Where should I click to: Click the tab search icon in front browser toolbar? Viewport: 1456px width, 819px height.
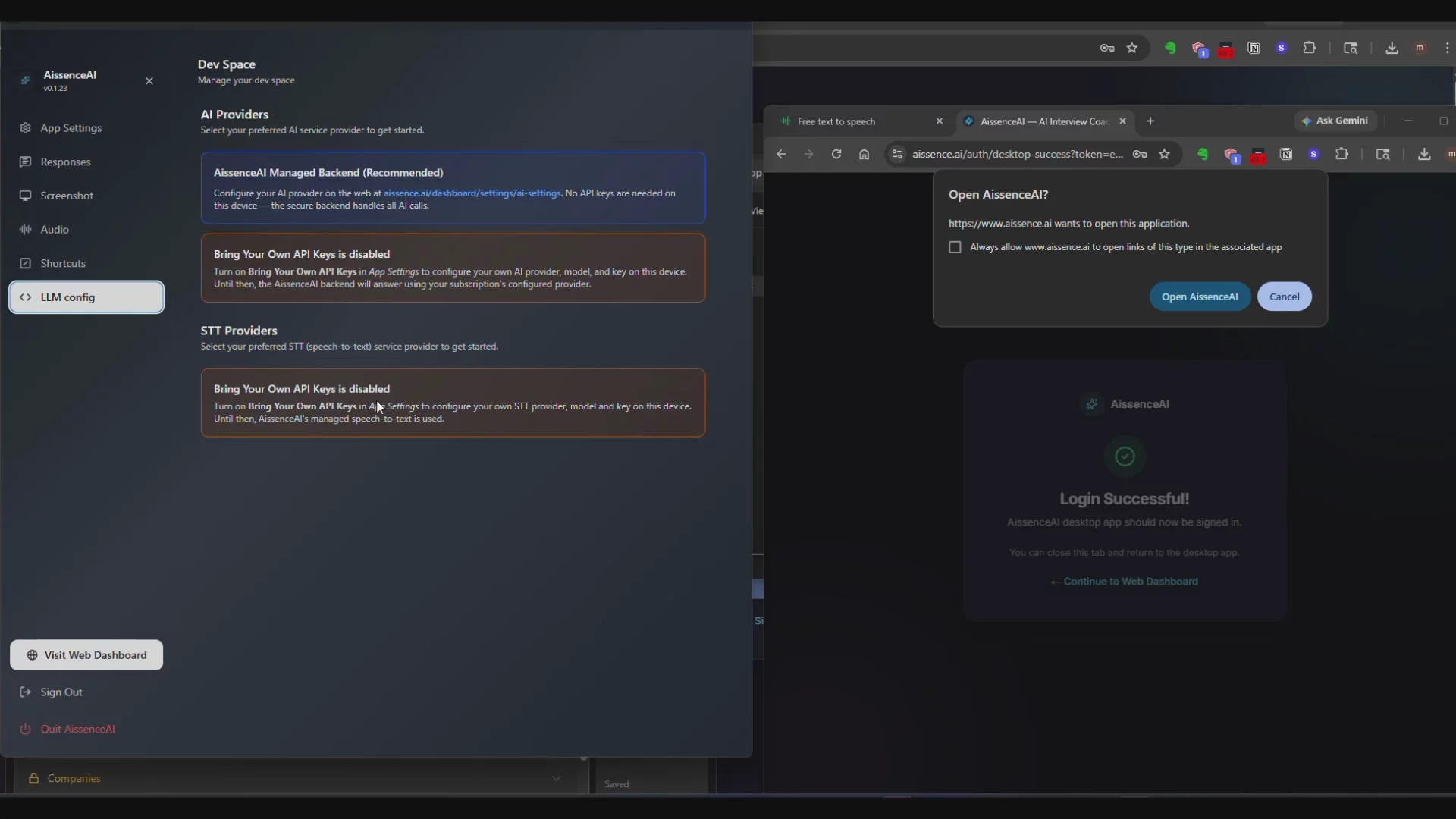click(x=1383, y=155)
